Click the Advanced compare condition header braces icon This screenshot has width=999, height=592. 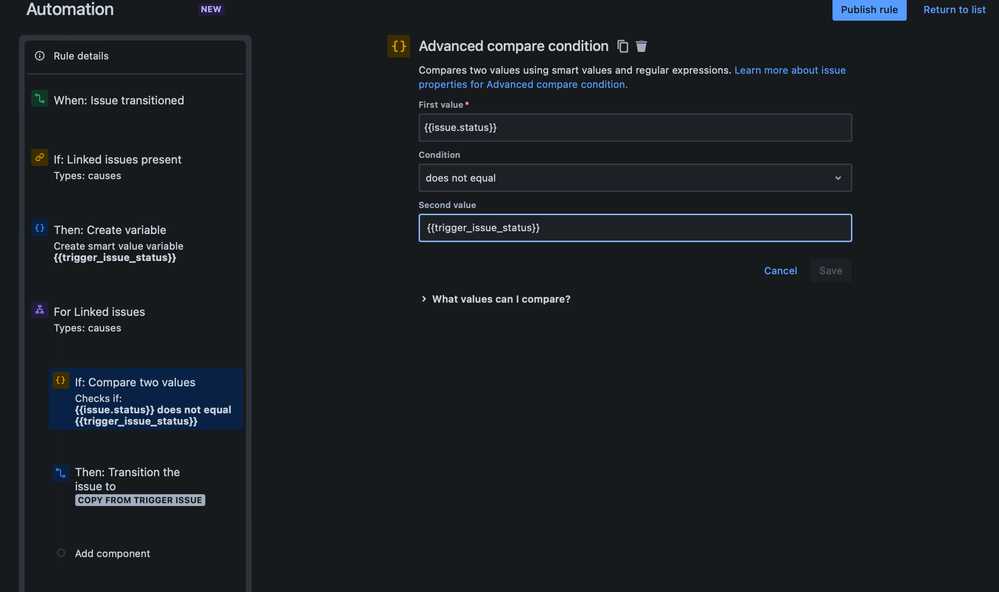tap(398, 46)
